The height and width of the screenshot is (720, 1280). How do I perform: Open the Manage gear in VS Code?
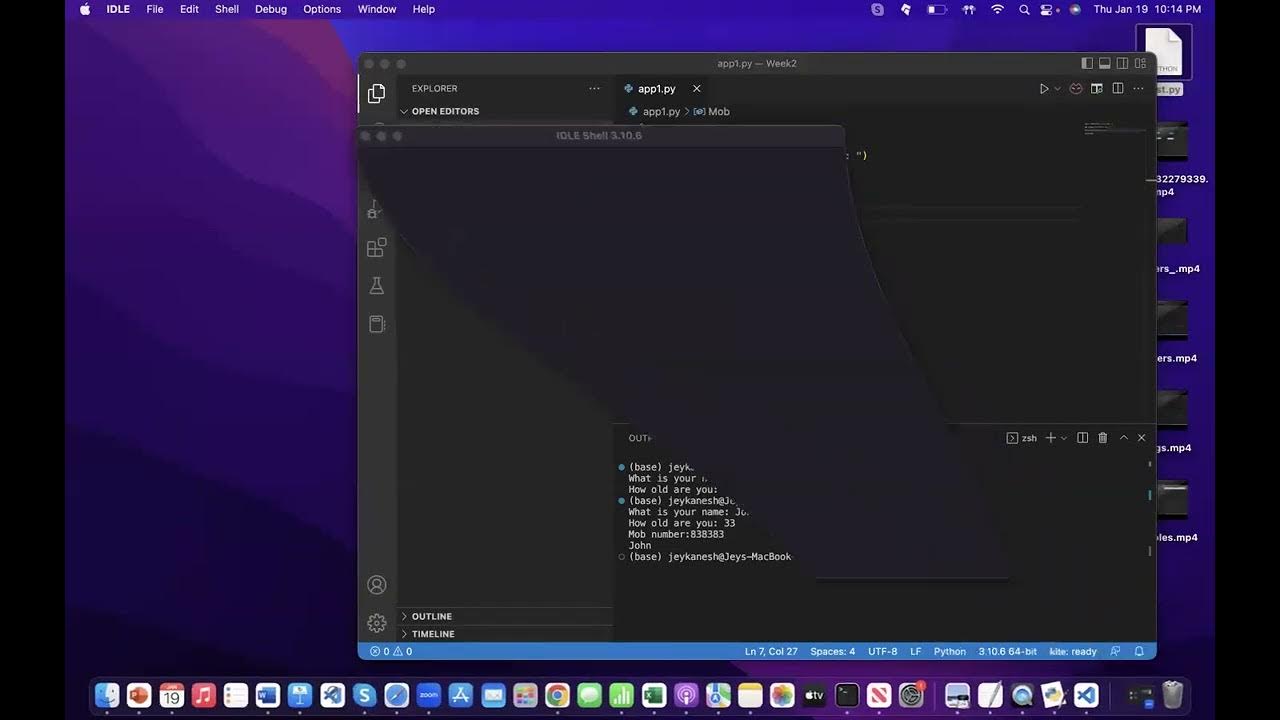coord(376,623)
